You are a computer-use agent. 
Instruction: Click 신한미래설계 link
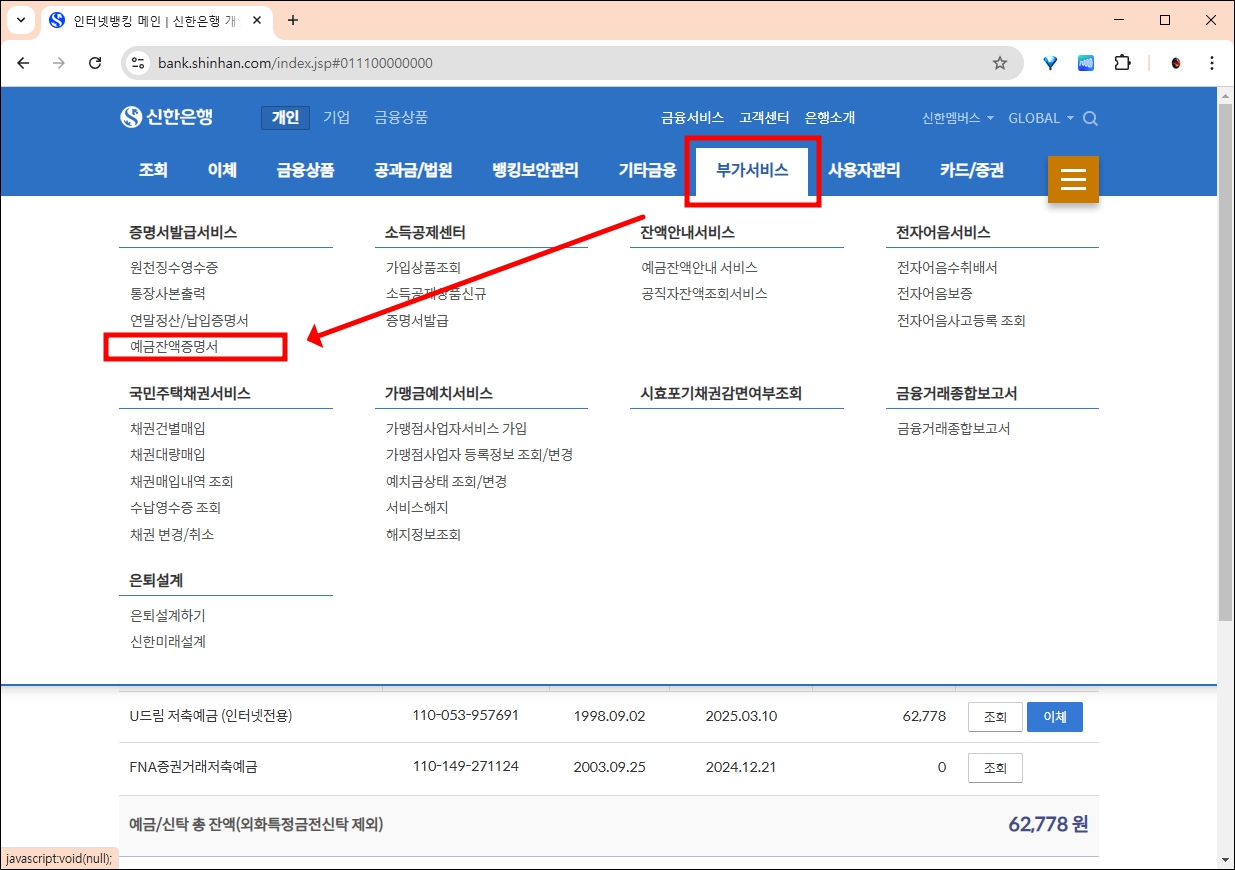tap(167, 641)
